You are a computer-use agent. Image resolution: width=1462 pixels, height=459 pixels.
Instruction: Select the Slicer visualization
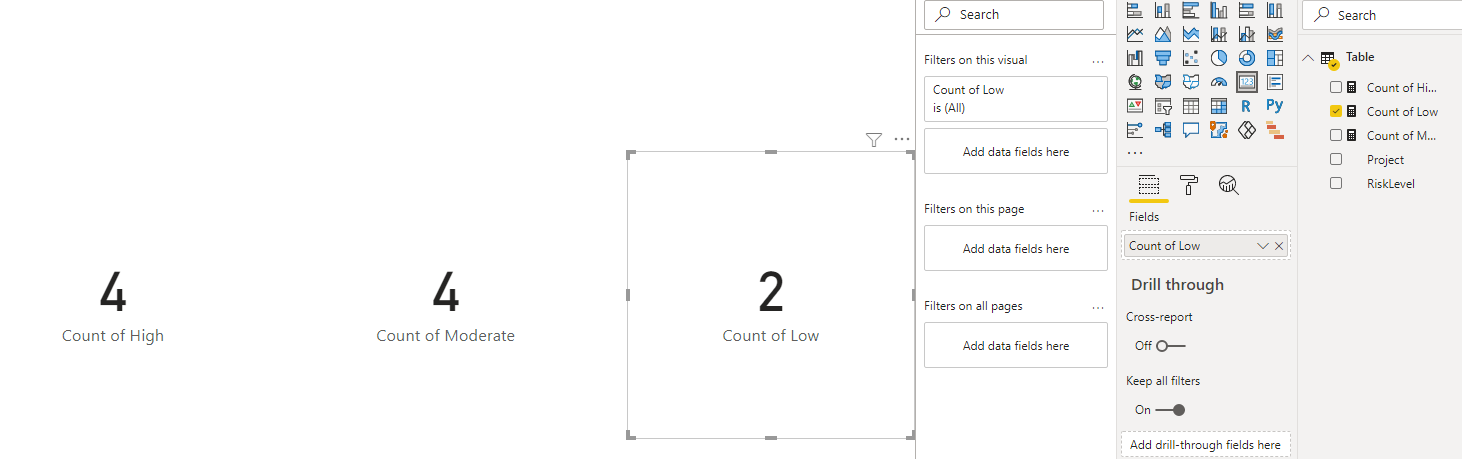[x=1163, y=106]
